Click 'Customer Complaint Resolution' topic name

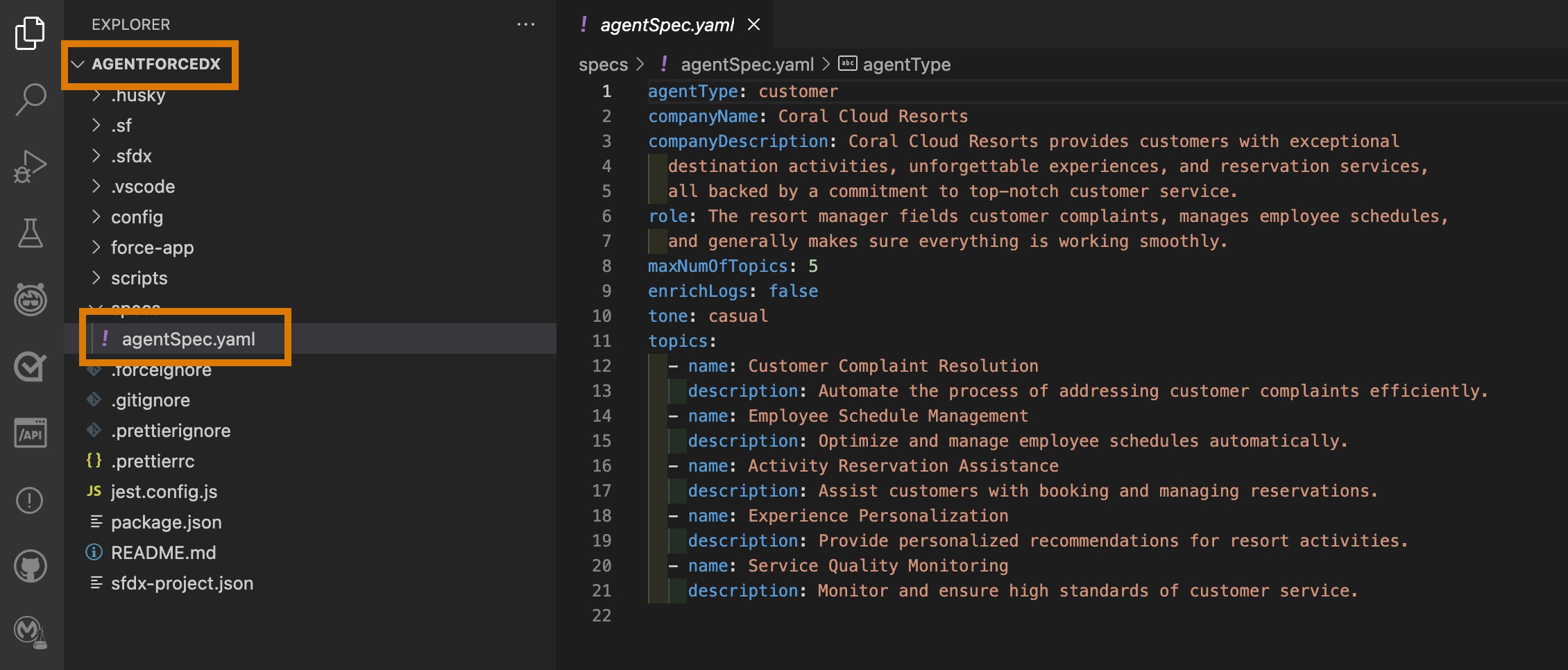tap(893, 366)
